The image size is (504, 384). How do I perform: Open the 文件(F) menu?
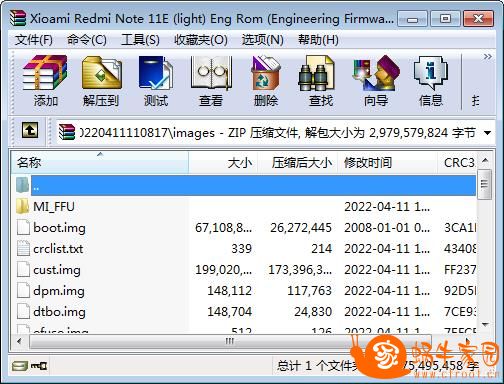(34, 40)
